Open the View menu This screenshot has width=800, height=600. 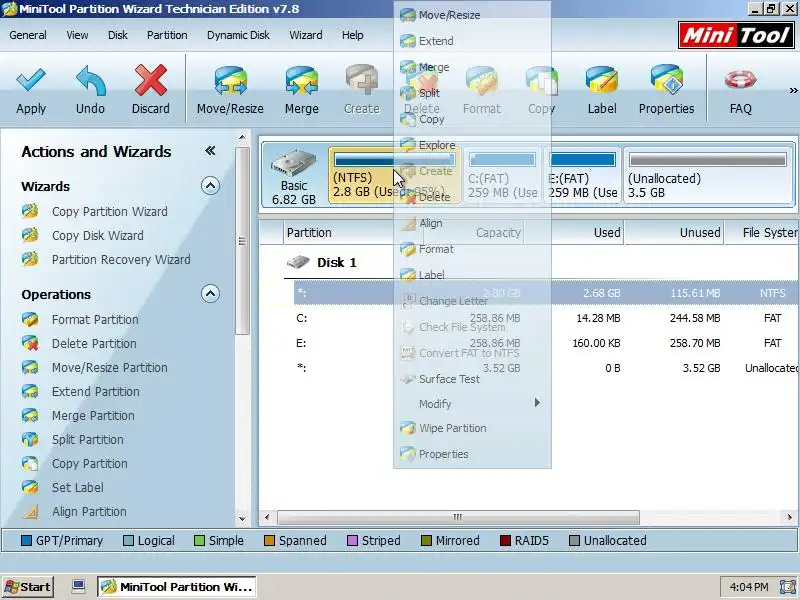pos(77,35)
